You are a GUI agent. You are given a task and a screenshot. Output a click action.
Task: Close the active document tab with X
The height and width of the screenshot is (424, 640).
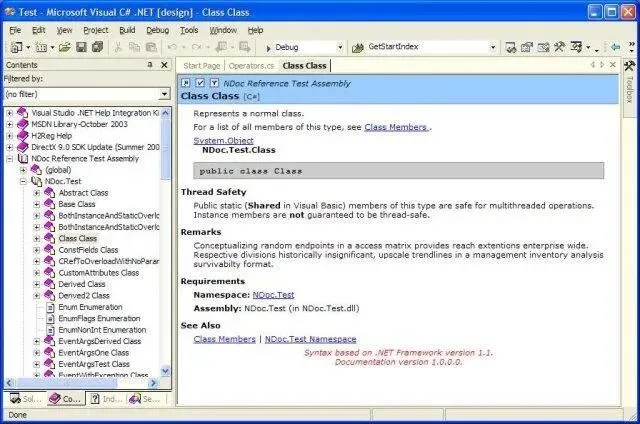tap(613, 65)
